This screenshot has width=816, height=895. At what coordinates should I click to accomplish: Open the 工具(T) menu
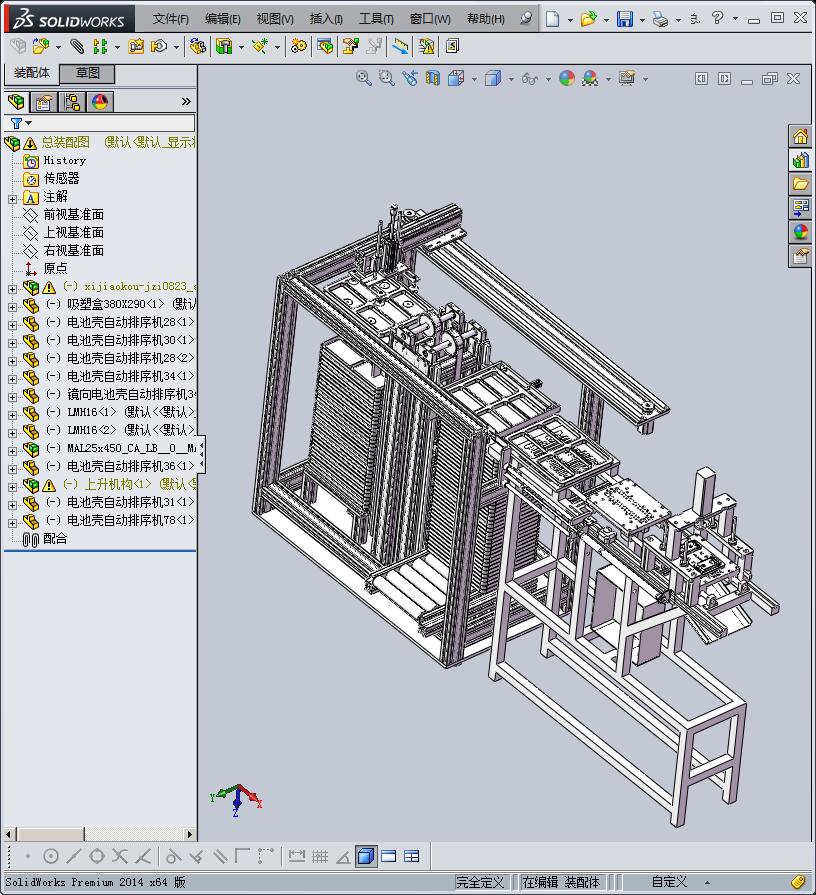tap(376, 19)
